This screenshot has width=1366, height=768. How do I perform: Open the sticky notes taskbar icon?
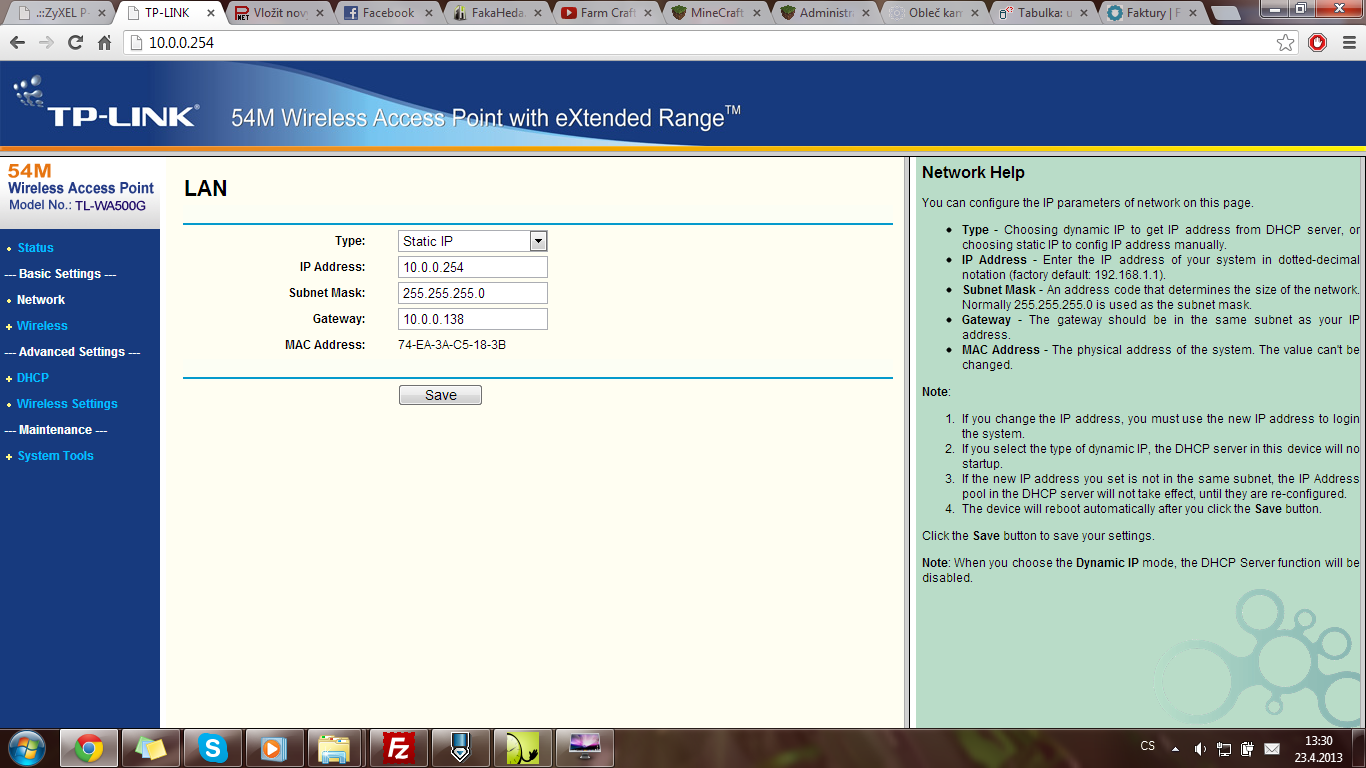(151, 748)
